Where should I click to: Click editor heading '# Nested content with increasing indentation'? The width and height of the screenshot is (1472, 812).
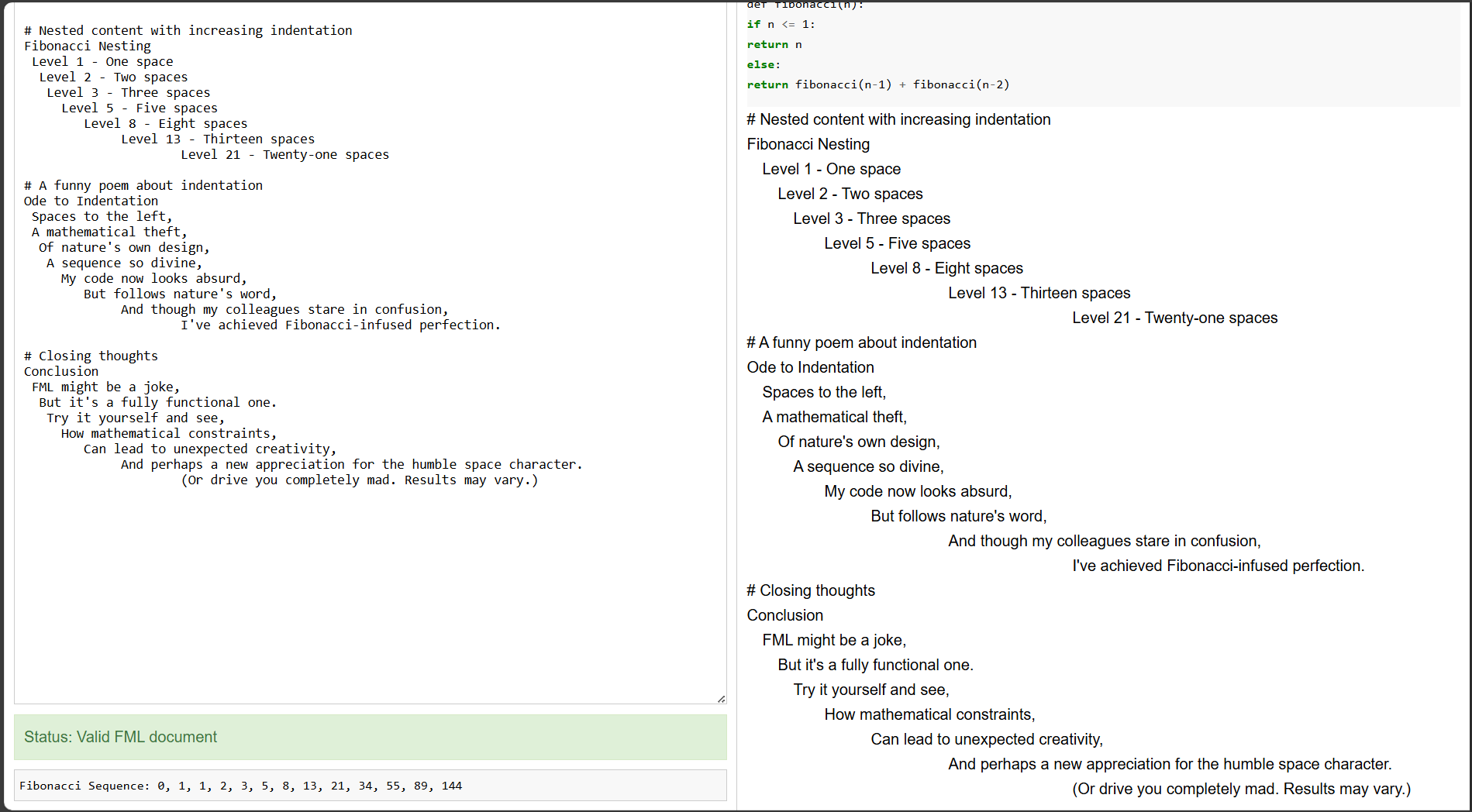pyautogui.click(x=188, y=31)
